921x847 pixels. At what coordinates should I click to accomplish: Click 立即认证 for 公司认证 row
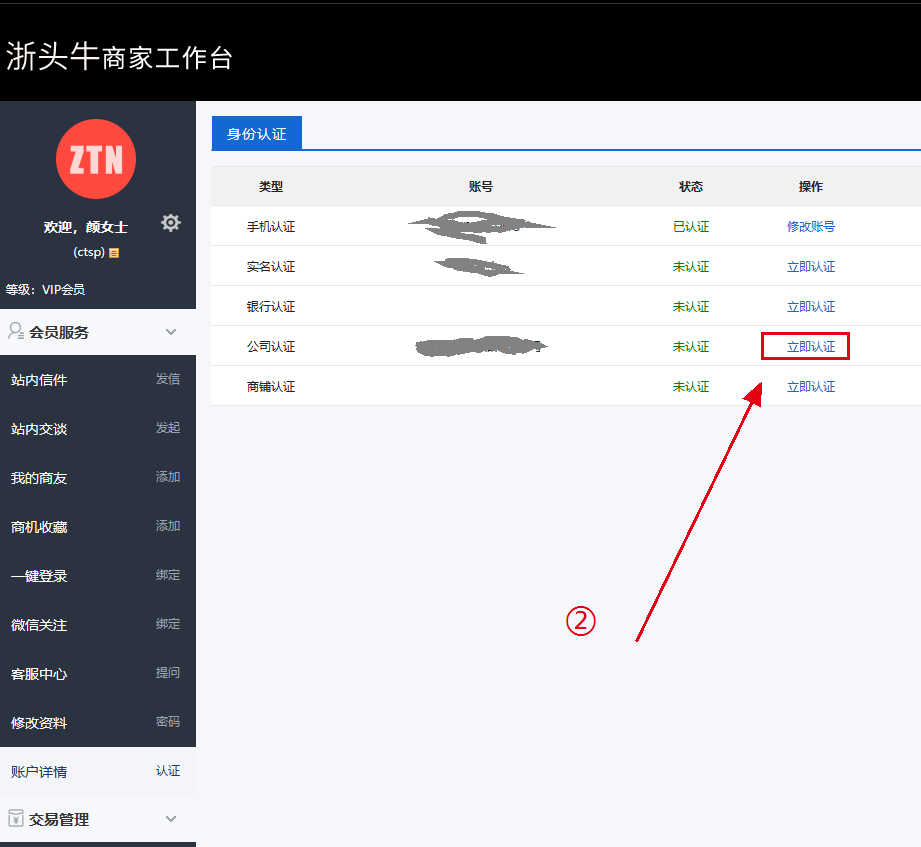810,347
